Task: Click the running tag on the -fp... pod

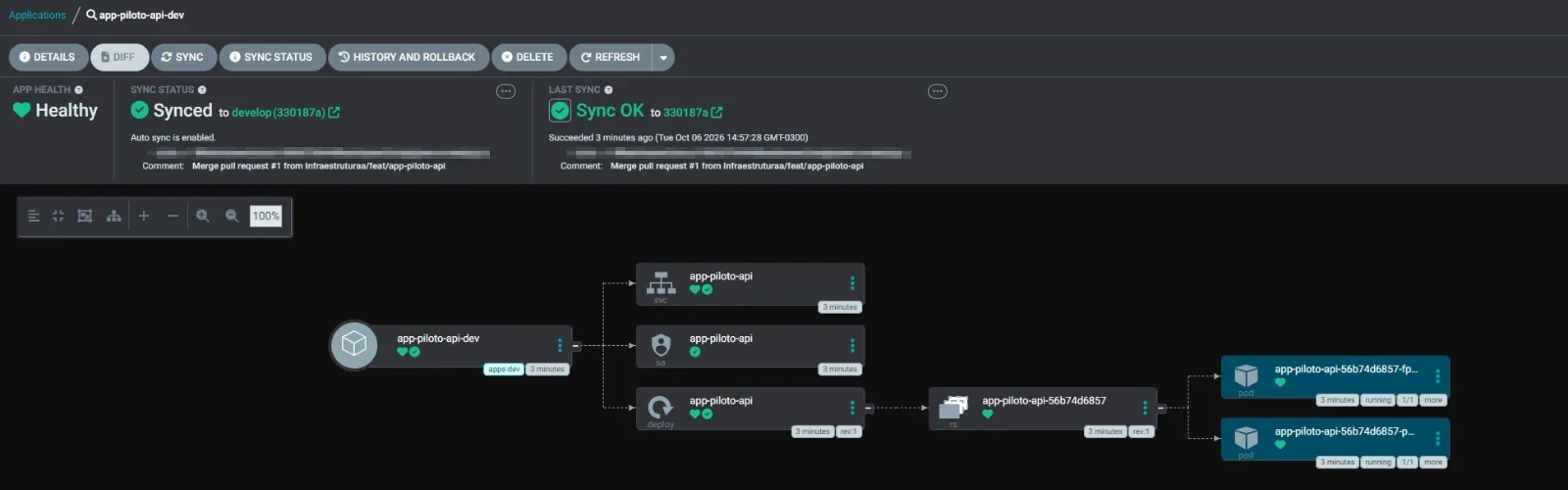Action: click(1378, 400)
